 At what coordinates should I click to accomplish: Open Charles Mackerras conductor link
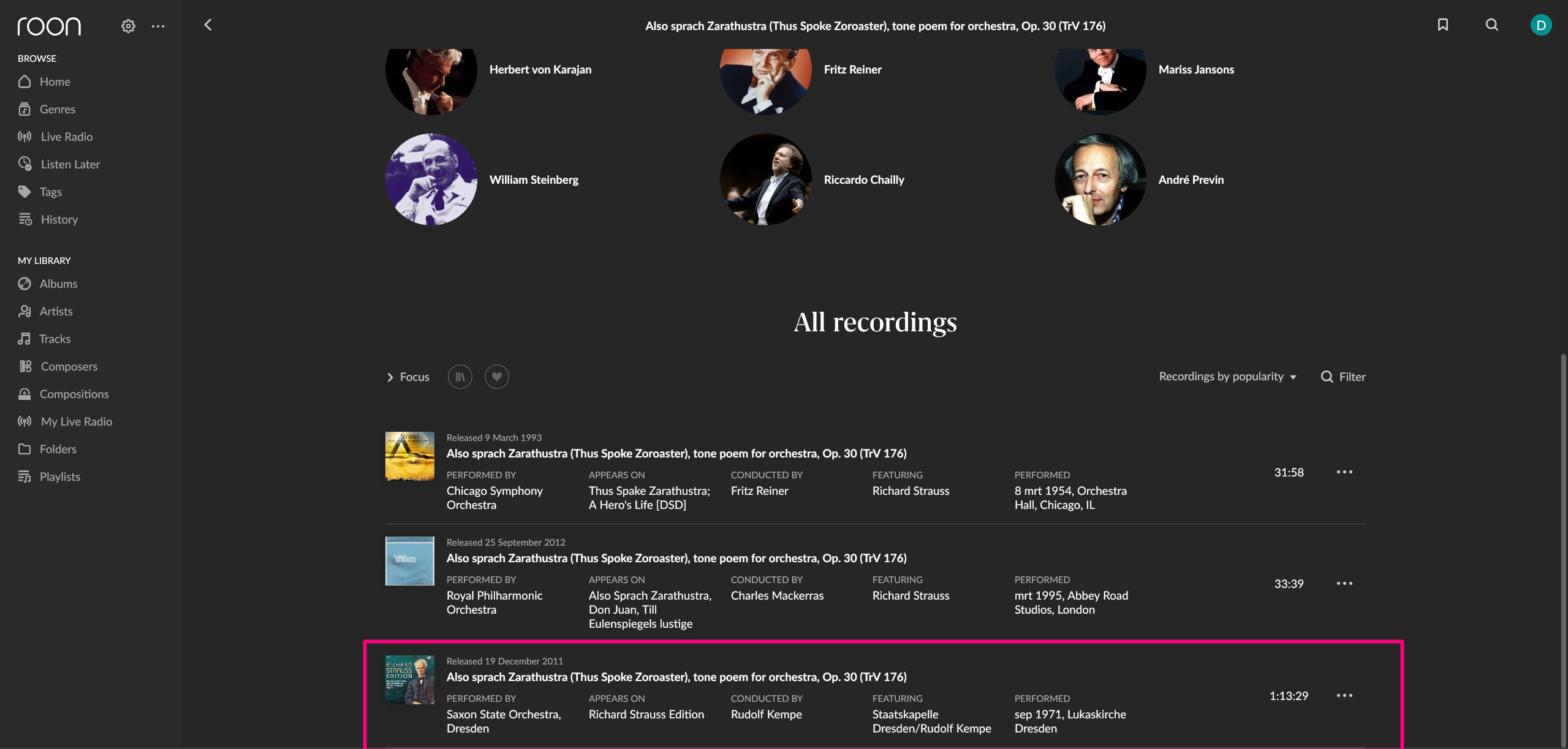click(x=777, y=595)
